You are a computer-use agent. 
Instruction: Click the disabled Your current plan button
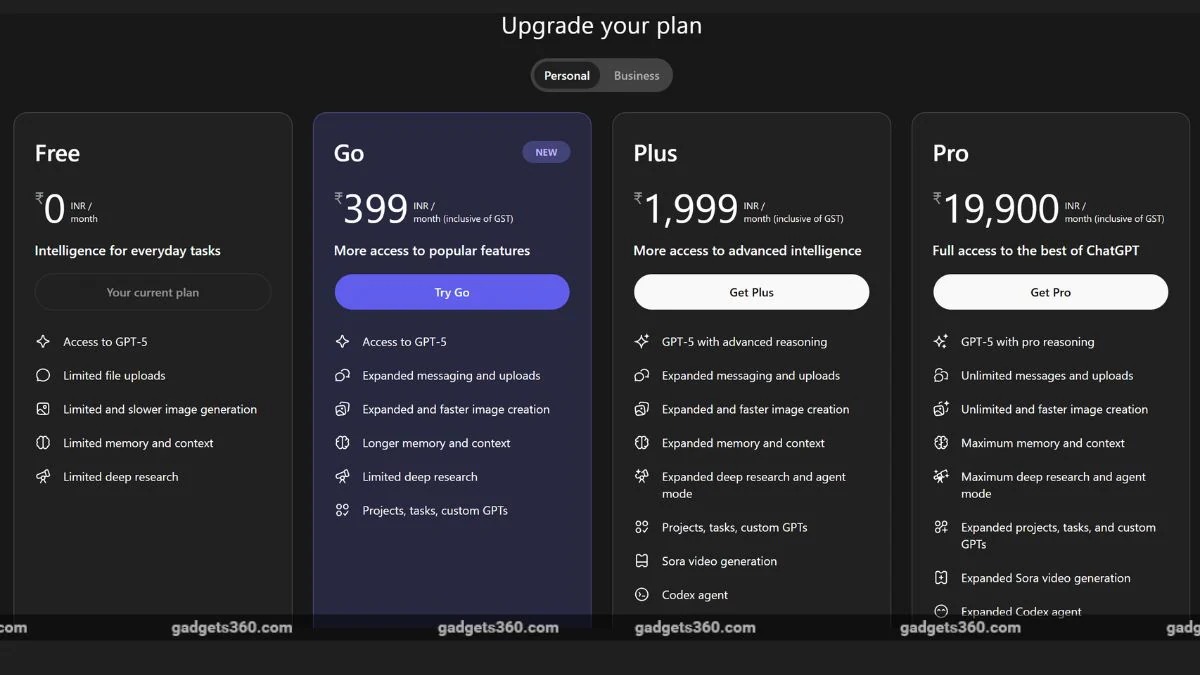pyautogui.click(x=153, y=293)
